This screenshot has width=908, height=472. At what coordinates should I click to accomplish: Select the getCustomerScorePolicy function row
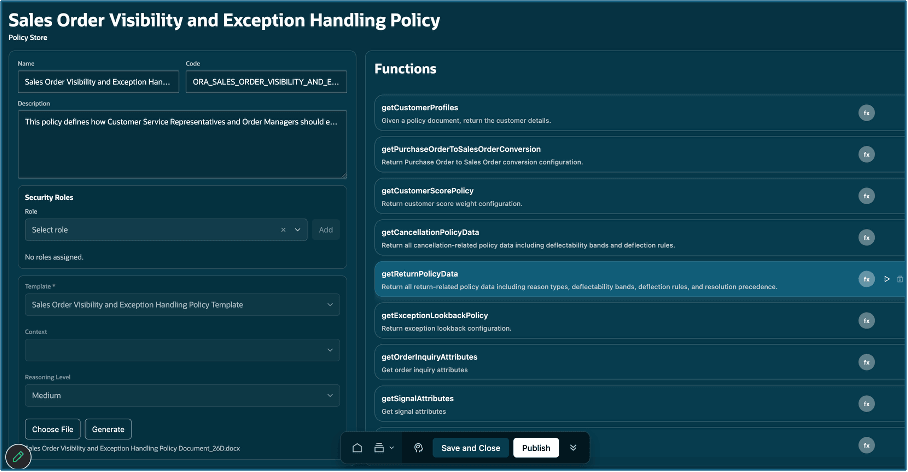coord(640,196)
